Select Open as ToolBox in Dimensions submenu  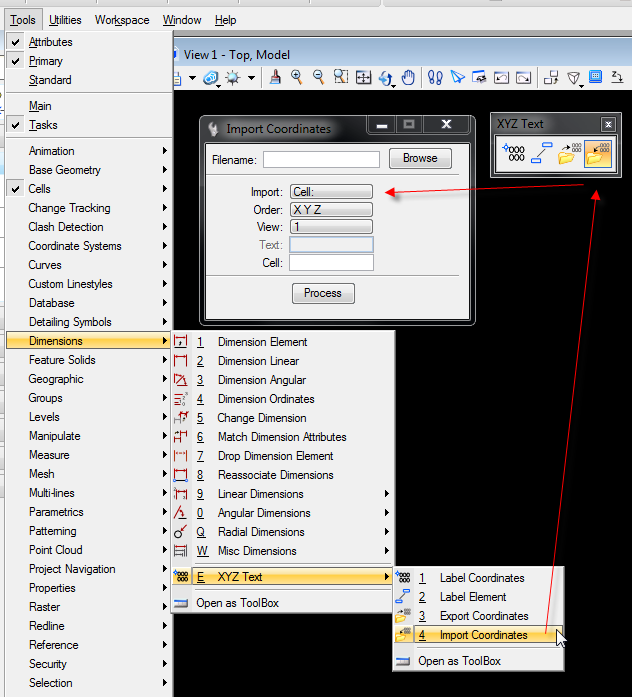click(283, 603)
